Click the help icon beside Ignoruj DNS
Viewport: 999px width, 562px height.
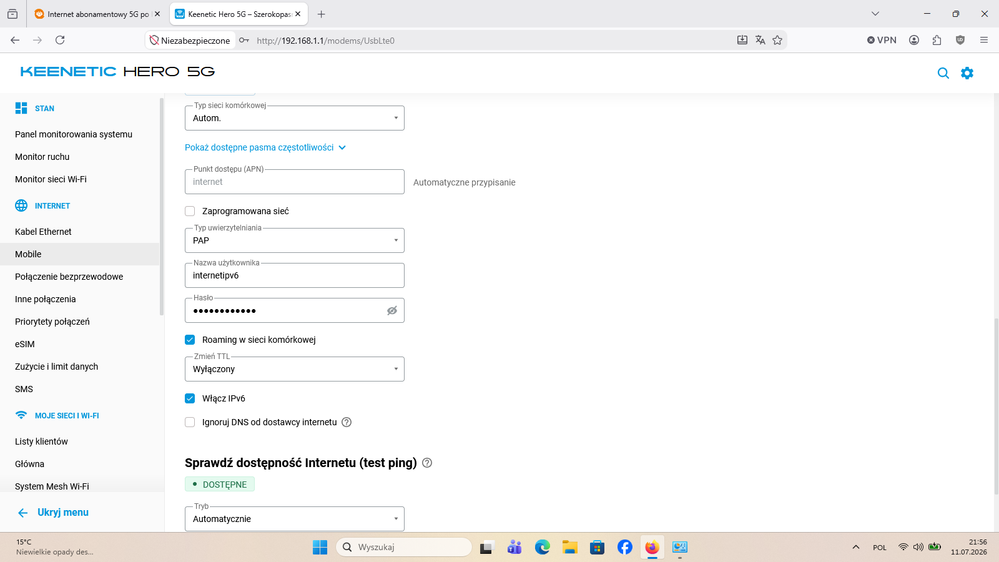pos(347,422)
